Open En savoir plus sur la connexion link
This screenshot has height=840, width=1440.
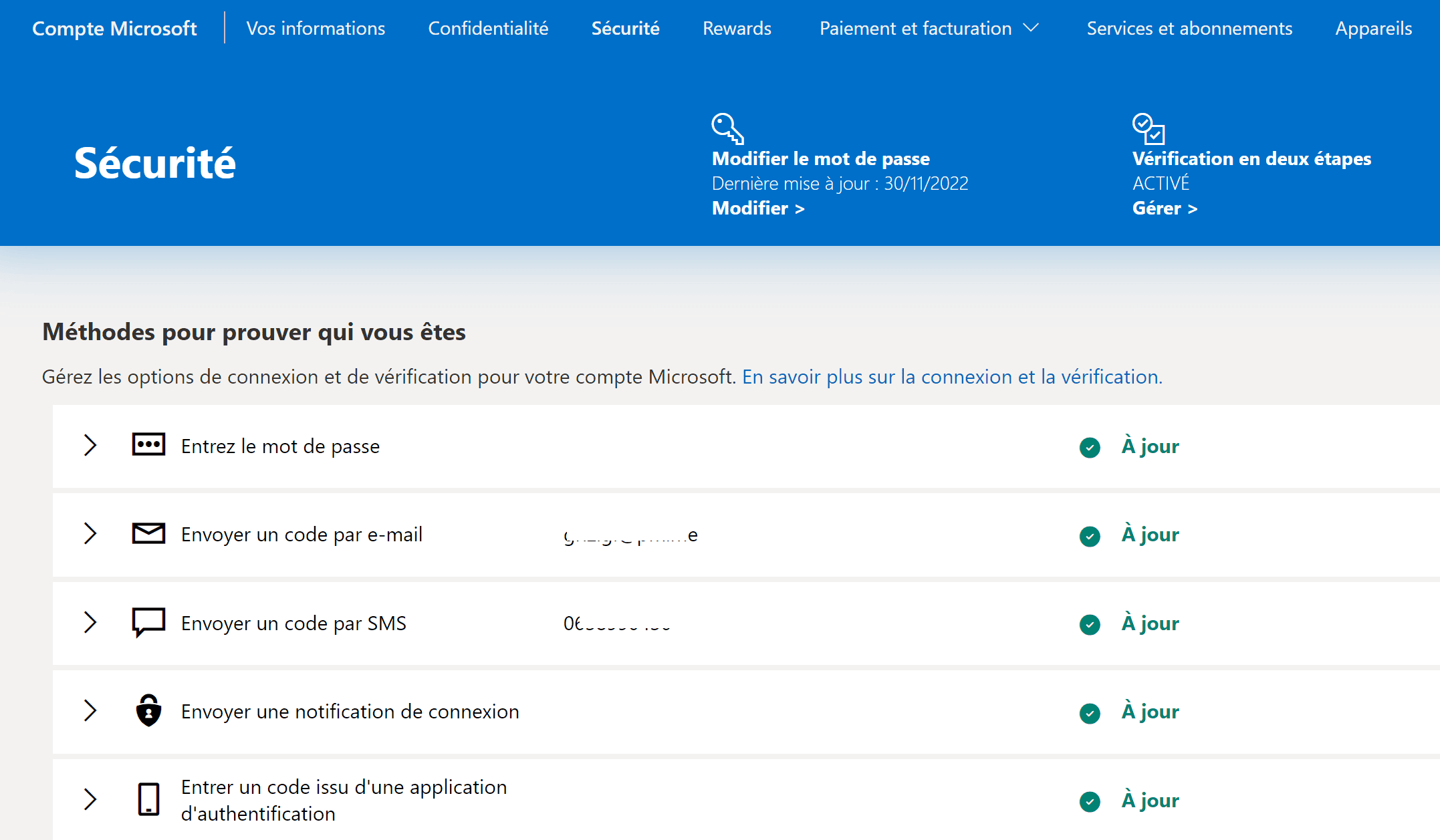click(952, 377)
